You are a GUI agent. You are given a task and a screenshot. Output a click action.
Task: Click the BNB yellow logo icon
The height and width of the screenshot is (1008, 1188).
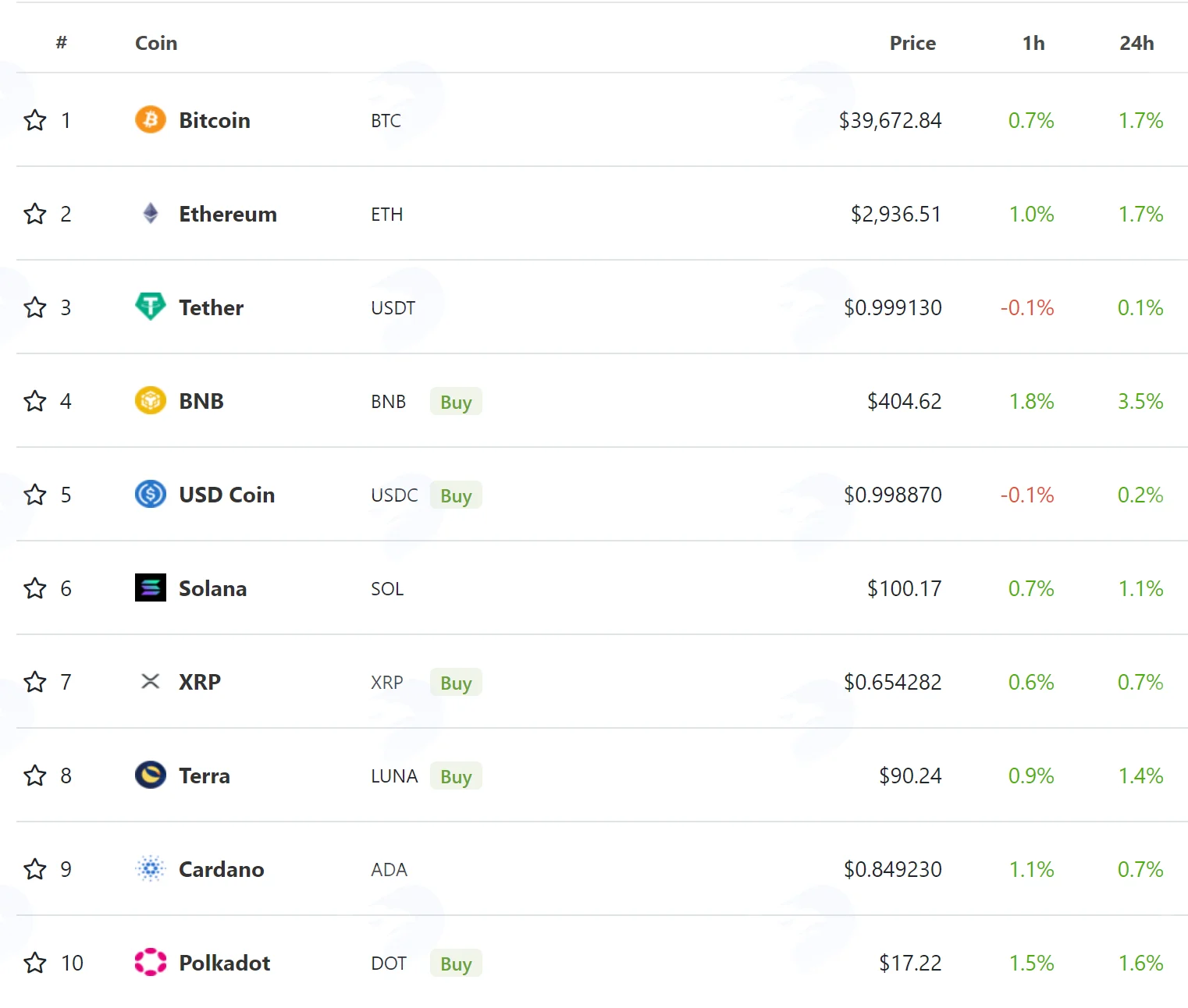(x=151, y=401)
